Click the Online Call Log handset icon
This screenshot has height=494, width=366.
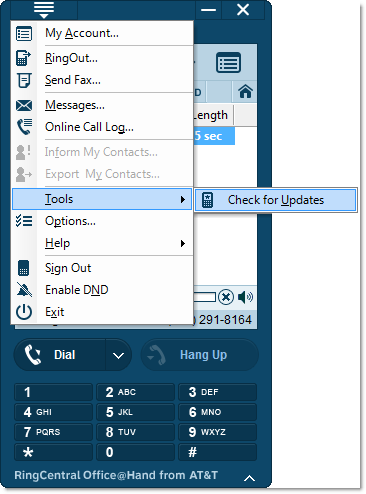tap(25, 127)
